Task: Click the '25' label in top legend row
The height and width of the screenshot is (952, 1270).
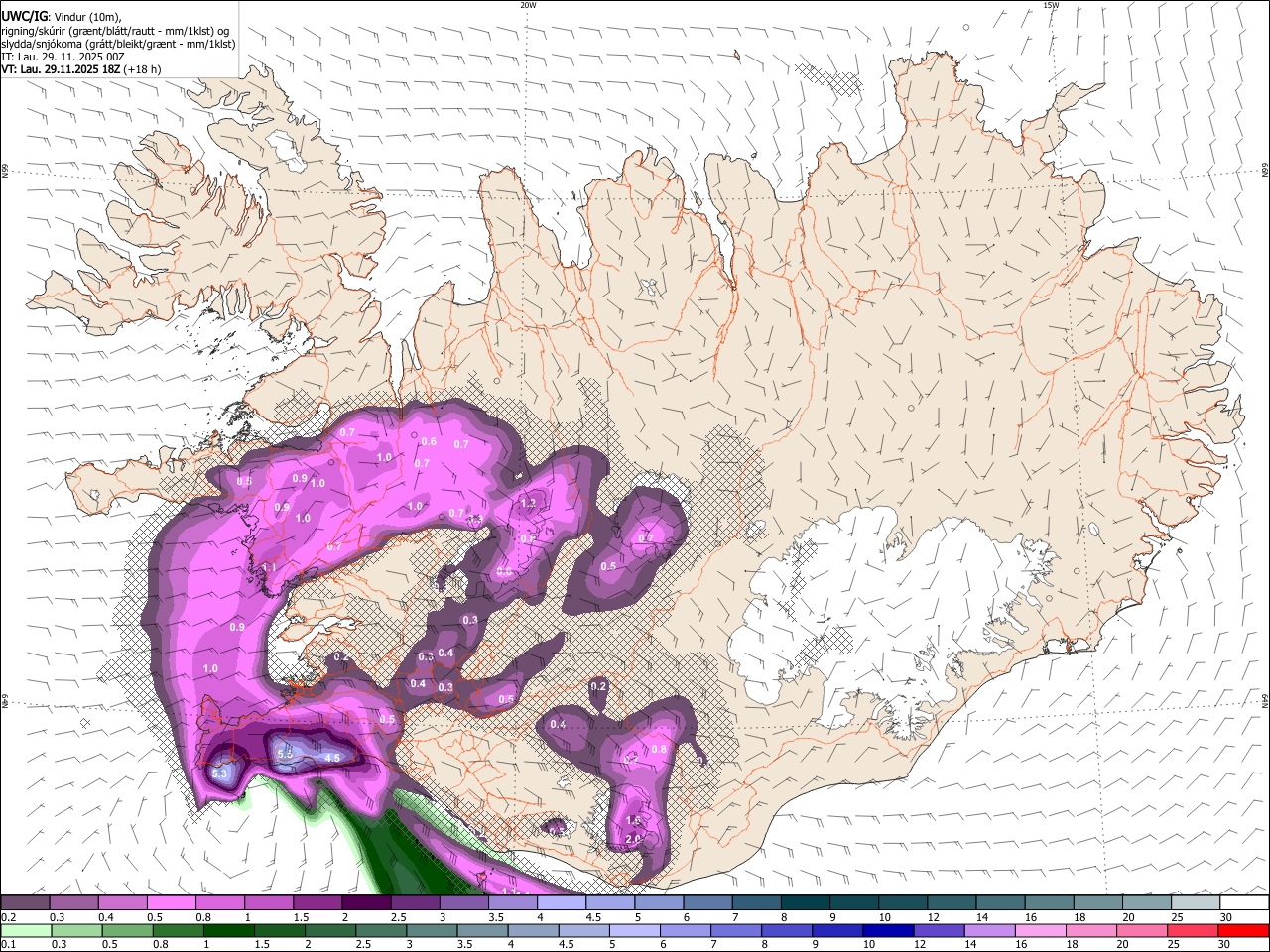Action: coord(1176,916)
